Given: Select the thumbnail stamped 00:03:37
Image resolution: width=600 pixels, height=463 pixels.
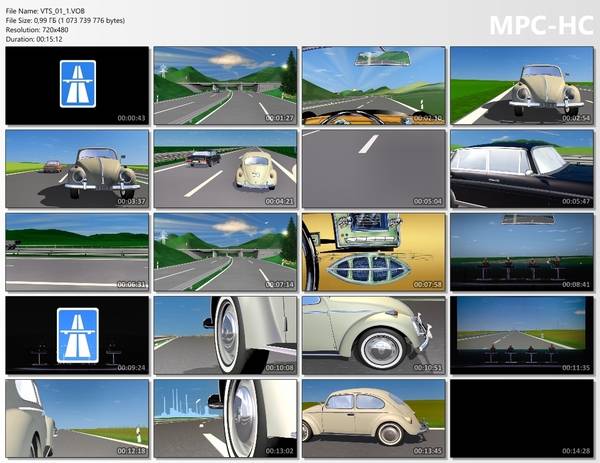Looking at the screenshot, I should [77, 169].
